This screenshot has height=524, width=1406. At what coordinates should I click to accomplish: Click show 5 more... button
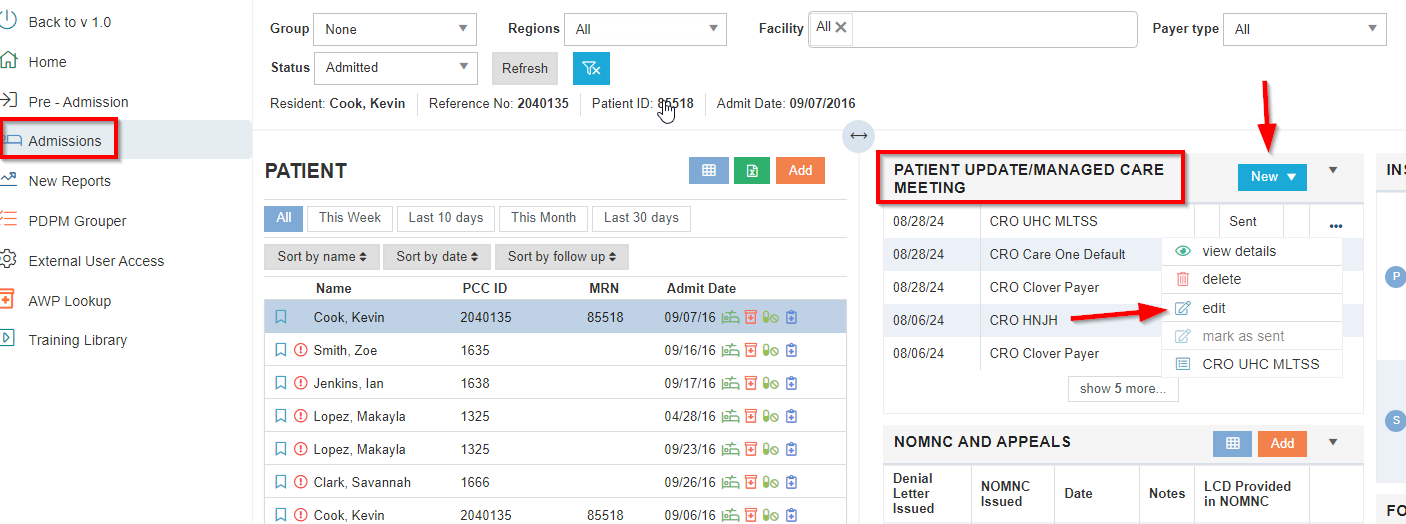click(x=1123, y=389)
